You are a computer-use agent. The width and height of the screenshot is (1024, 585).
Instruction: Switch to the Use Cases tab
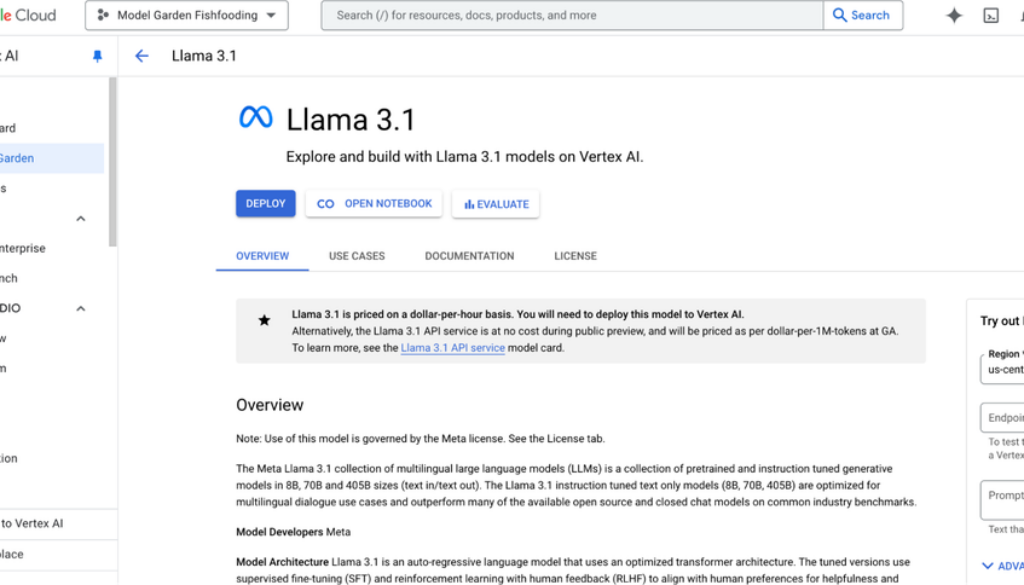357,256
